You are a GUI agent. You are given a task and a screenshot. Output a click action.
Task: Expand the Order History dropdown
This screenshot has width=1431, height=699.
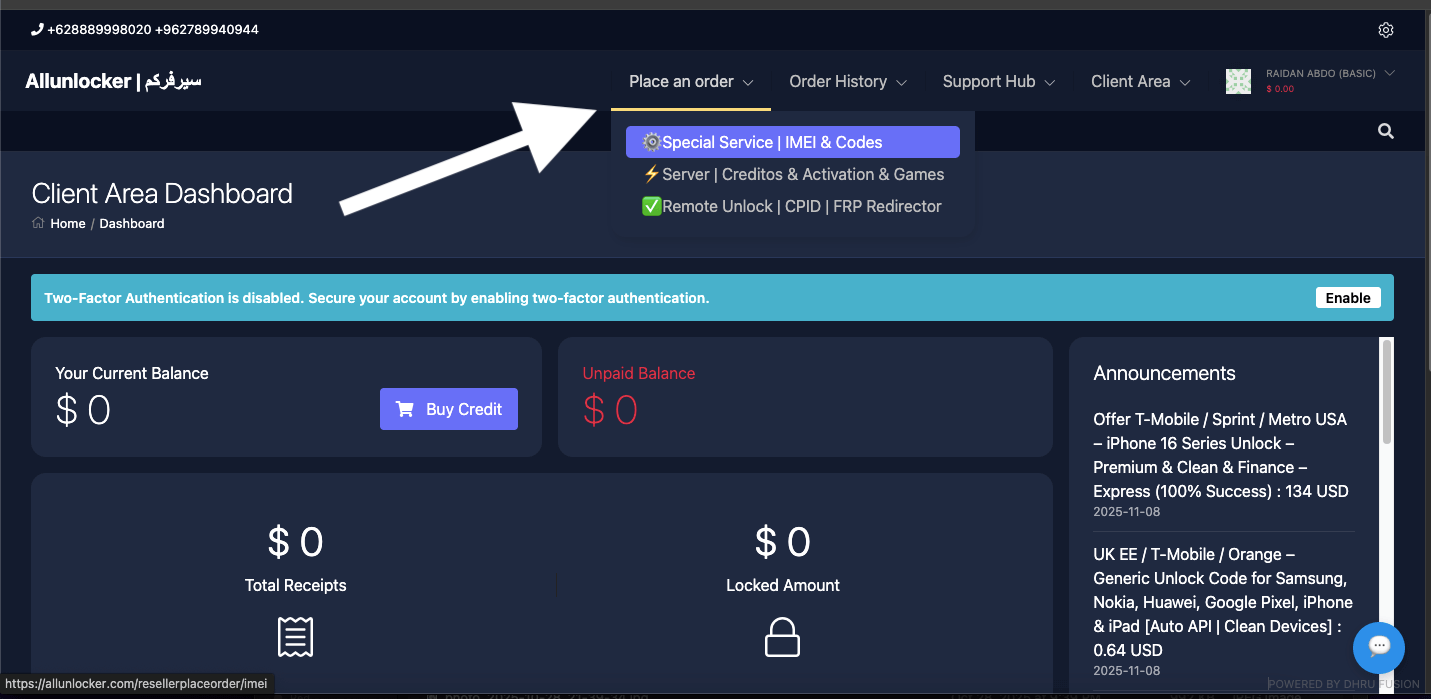click(x=847, y=81)
